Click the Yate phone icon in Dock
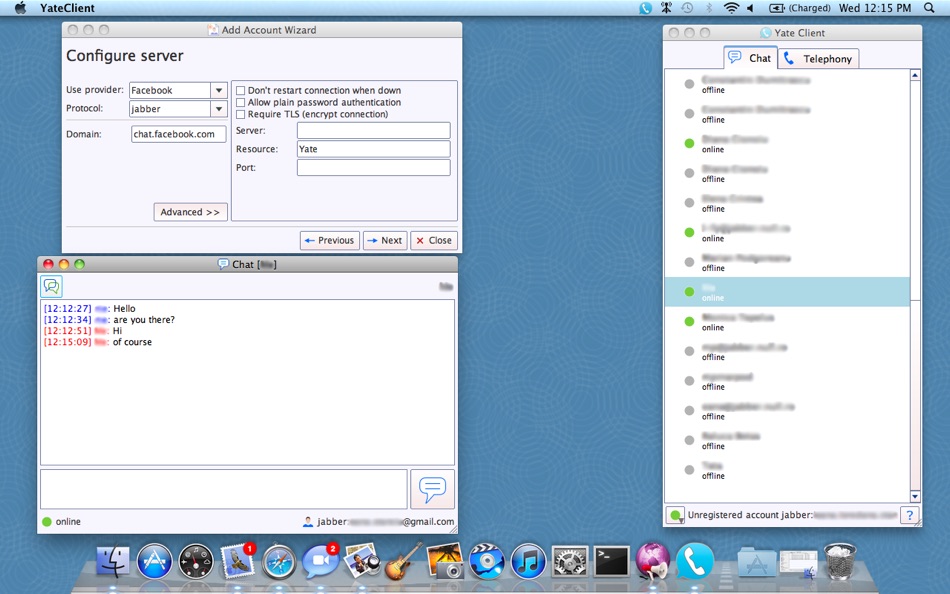The image size is (950, 594). [x=694, y=561]
